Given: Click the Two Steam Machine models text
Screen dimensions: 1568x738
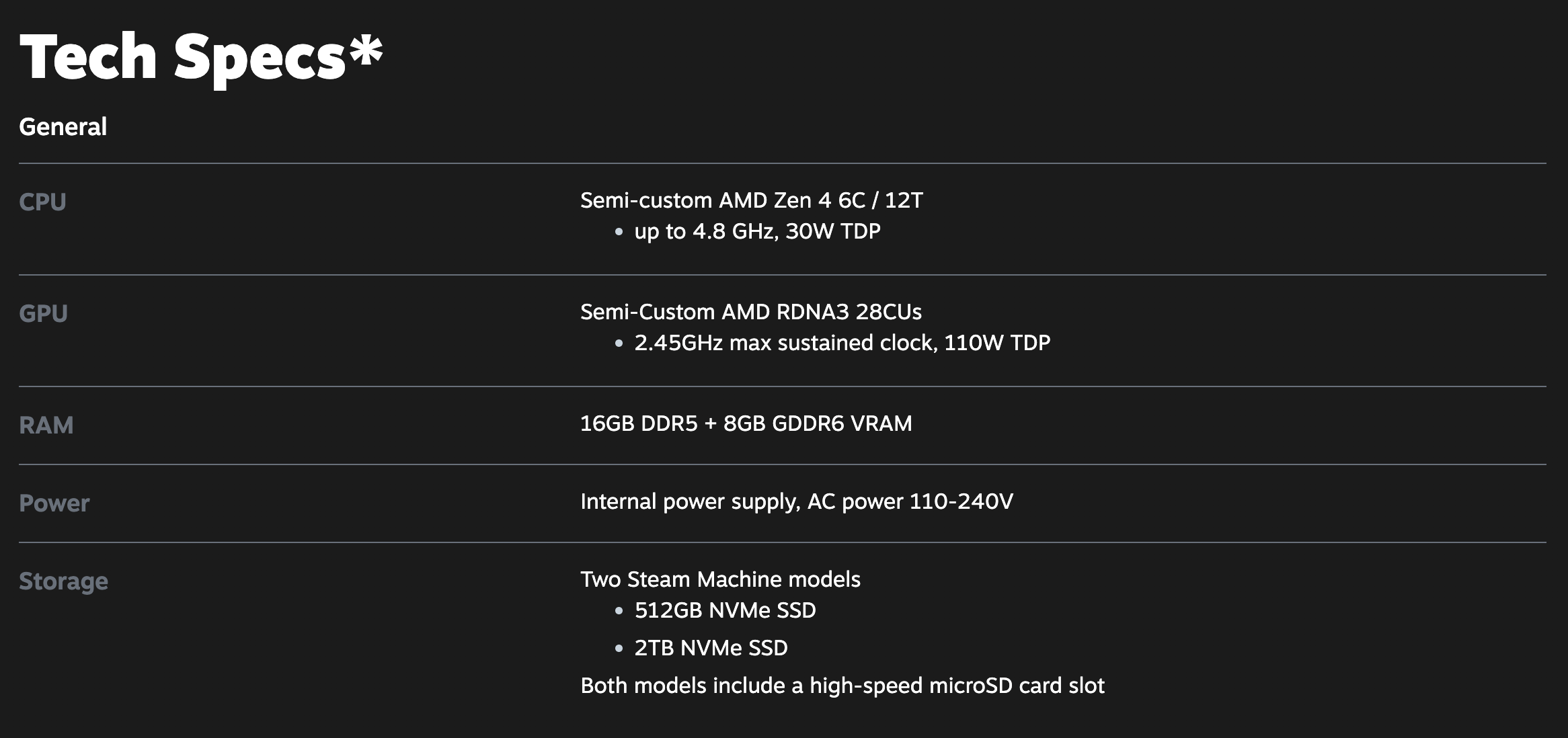Looking at the screenshot, I should (720, 579).
